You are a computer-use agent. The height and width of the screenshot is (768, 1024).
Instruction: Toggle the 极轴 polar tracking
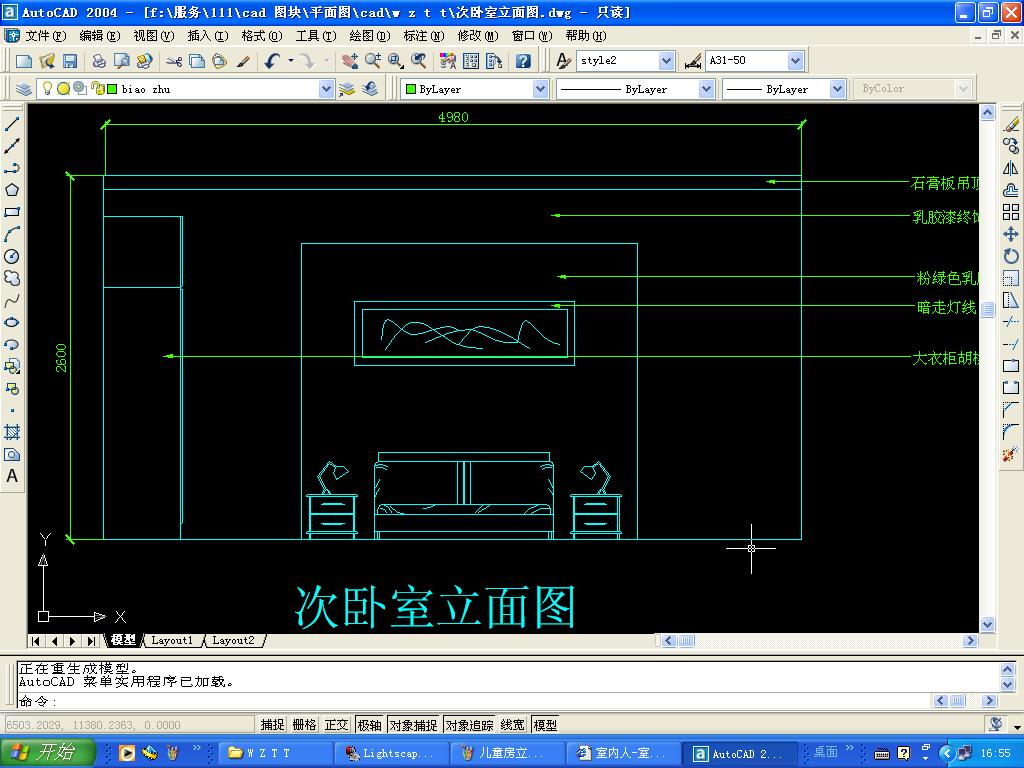pos(369,725)
